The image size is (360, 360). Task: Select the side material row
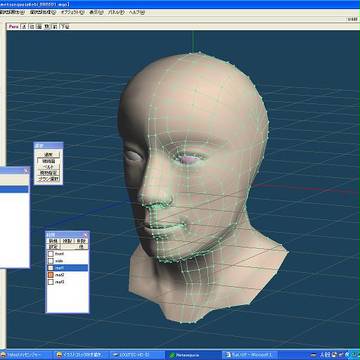click(x=67, y=261)
